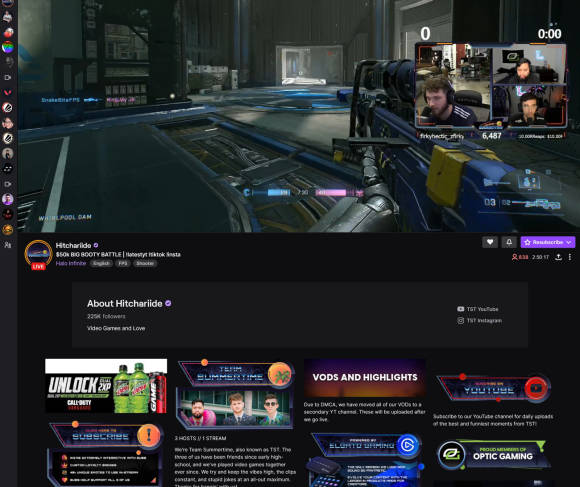
Task: Click the Instagram icon beside TST Instagram
Action: pos(461,321)
